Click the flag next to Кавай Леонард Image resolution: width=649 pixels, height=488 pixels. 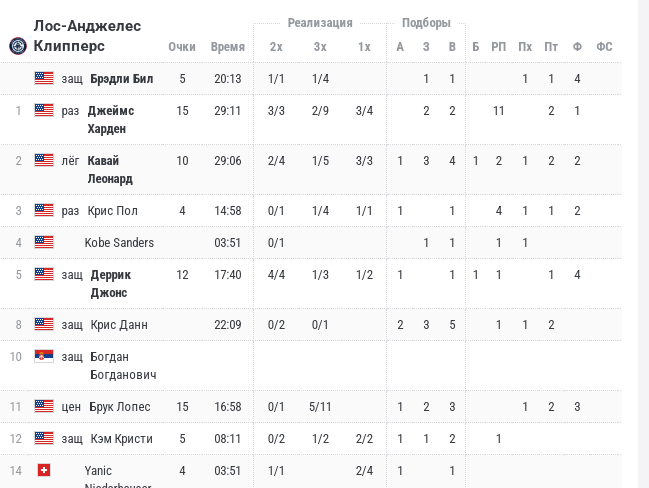point(44,160)
